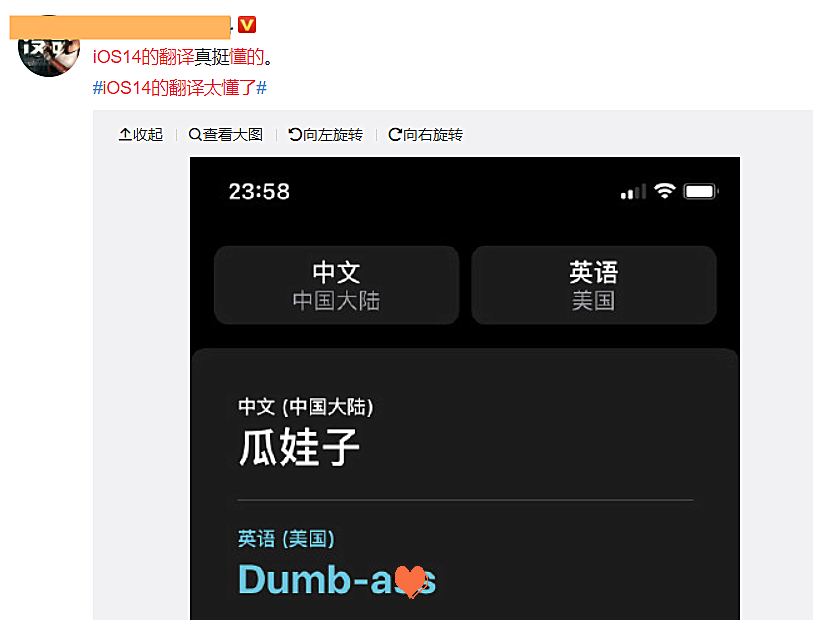813x620 pixels.
Task: Click the orange V verification badge
Action: pyautogui.click(x=247, y=24)
